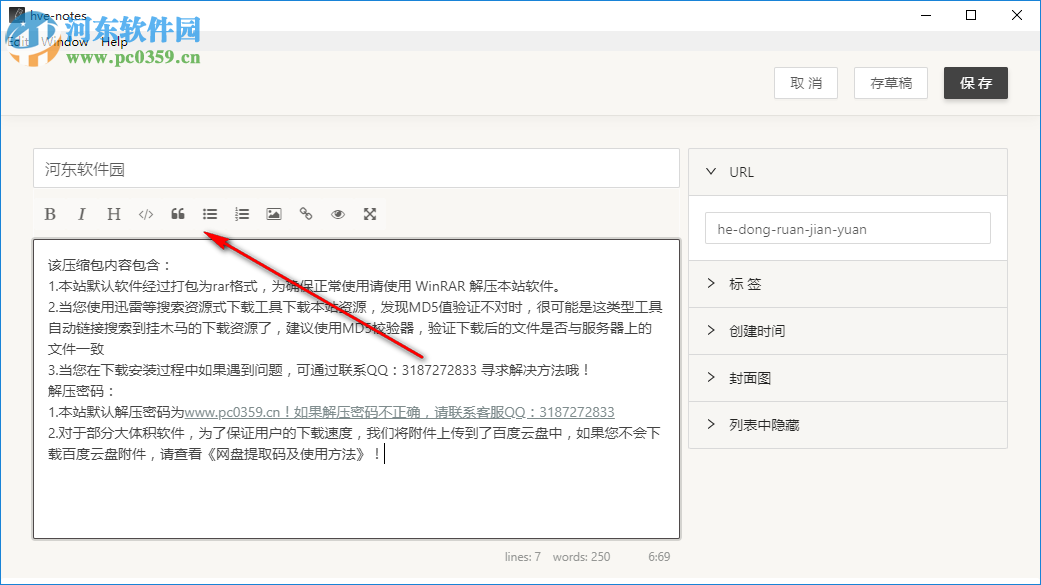Expand the 标签 tags section
Screen dimensions: 1041x585
point(848,284)
